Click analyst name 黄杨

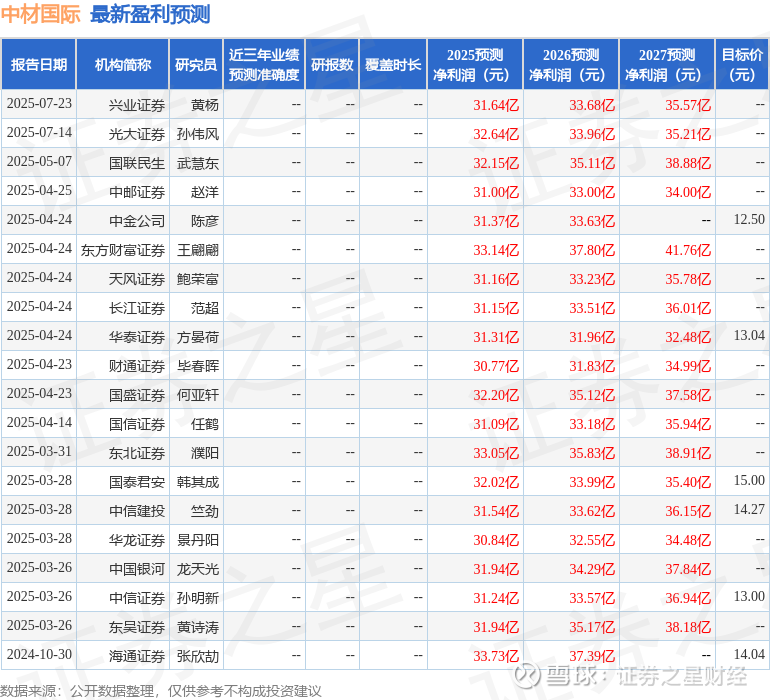coord(205,105)
